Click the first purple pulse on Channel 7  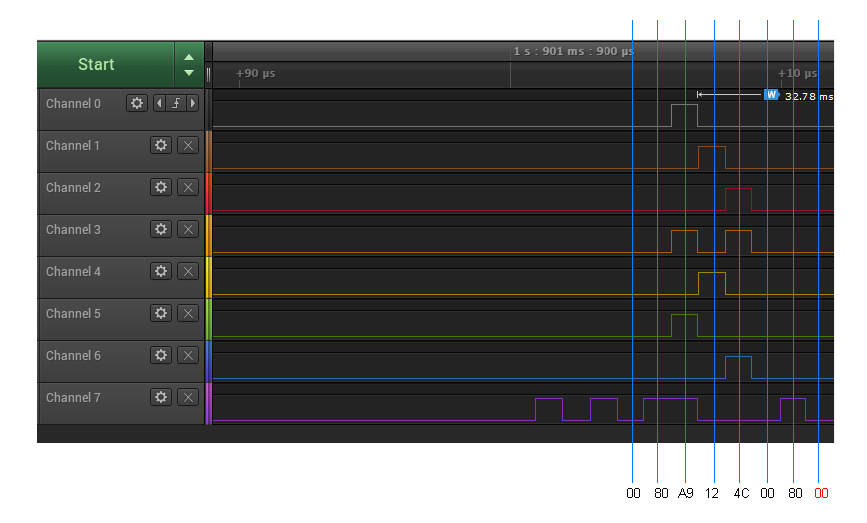(x=549, y=408)
